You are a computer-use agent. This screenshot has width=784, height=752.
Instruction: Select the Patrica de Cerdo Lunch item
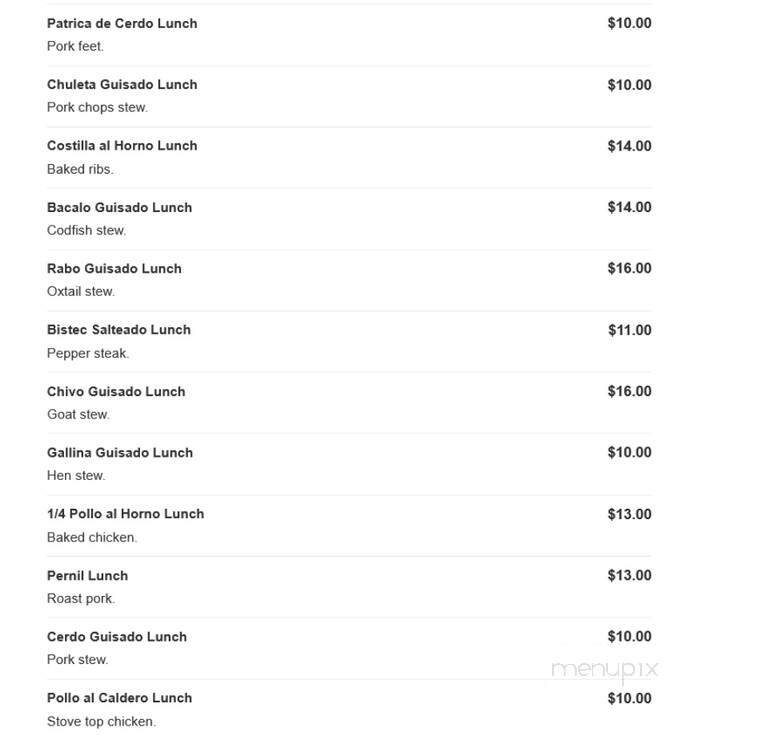tap(122, 24)
